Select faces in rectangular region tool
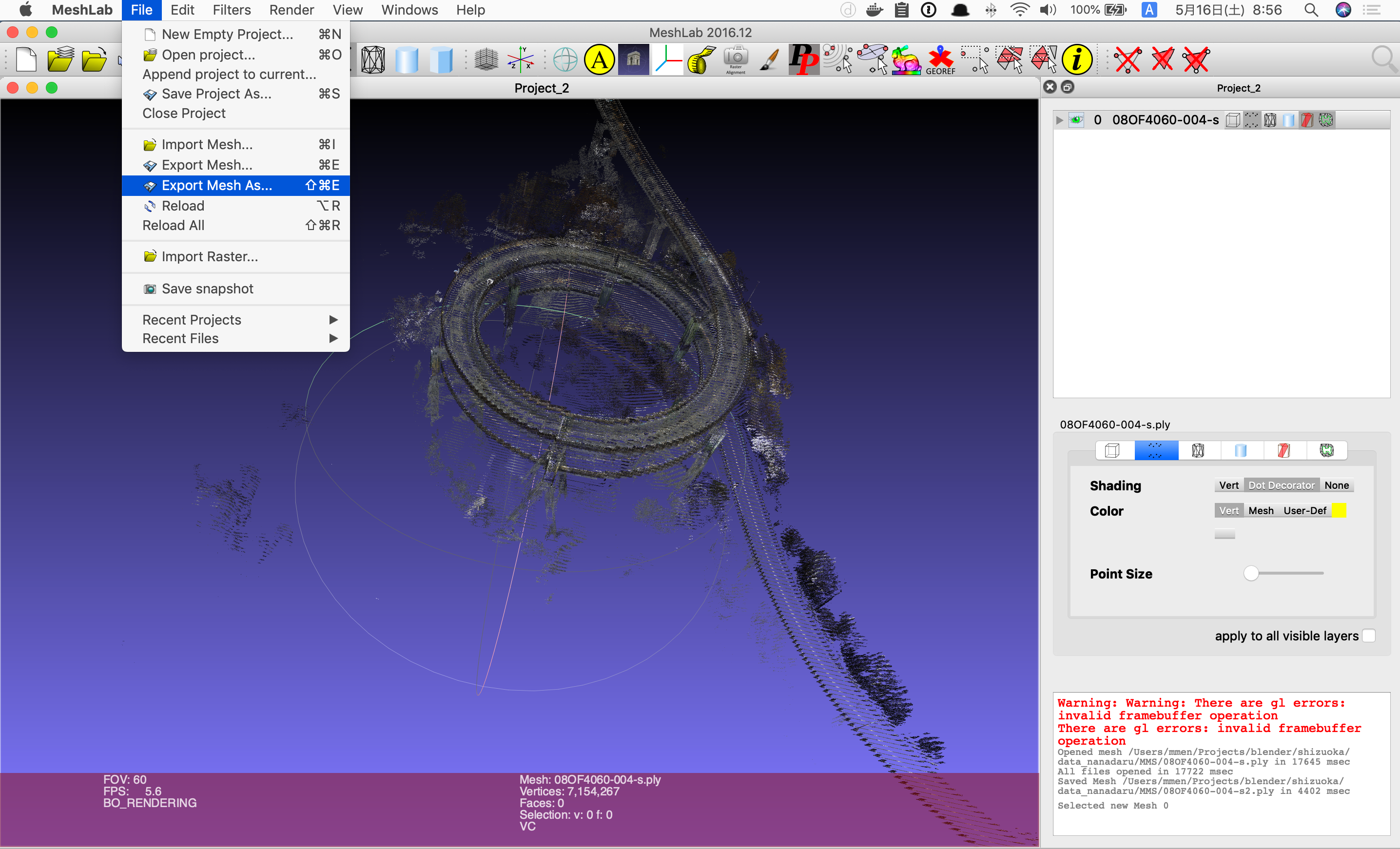Screen dimensions: 1400x849 [x=1009, y=59]
